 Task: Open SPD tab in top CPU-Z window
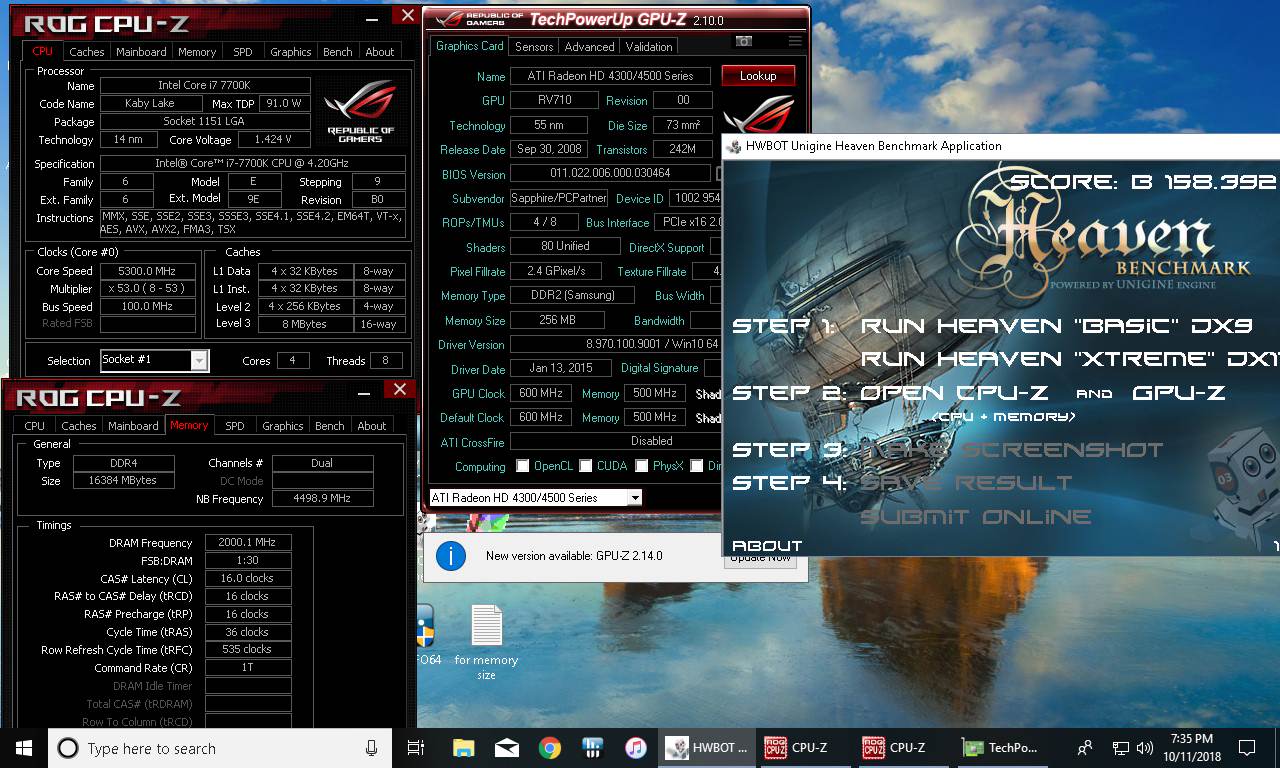click(243, 52)
